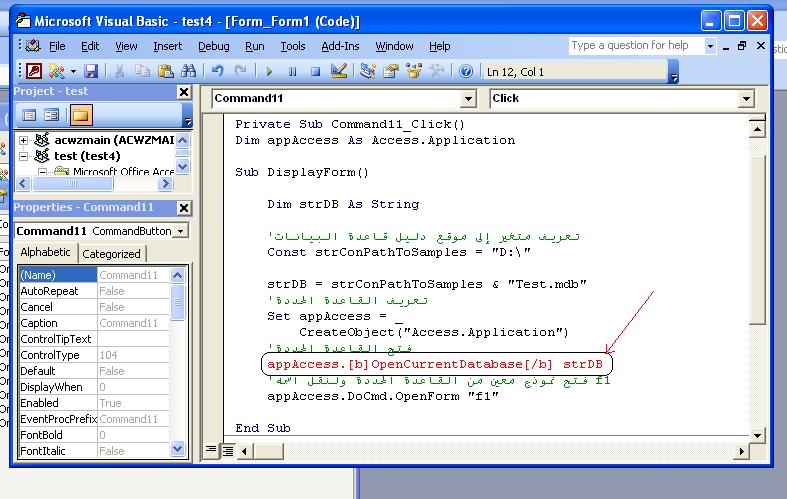Click the Type a question for help box

coord(636,46)
